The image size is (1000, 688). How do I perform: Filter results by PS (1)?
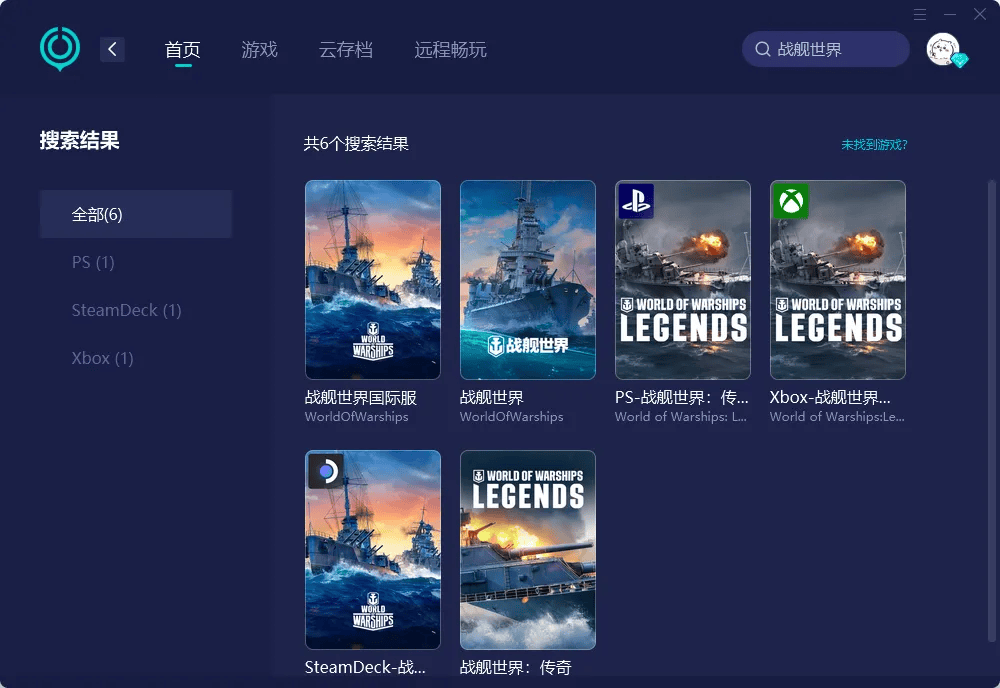point(93,262)
